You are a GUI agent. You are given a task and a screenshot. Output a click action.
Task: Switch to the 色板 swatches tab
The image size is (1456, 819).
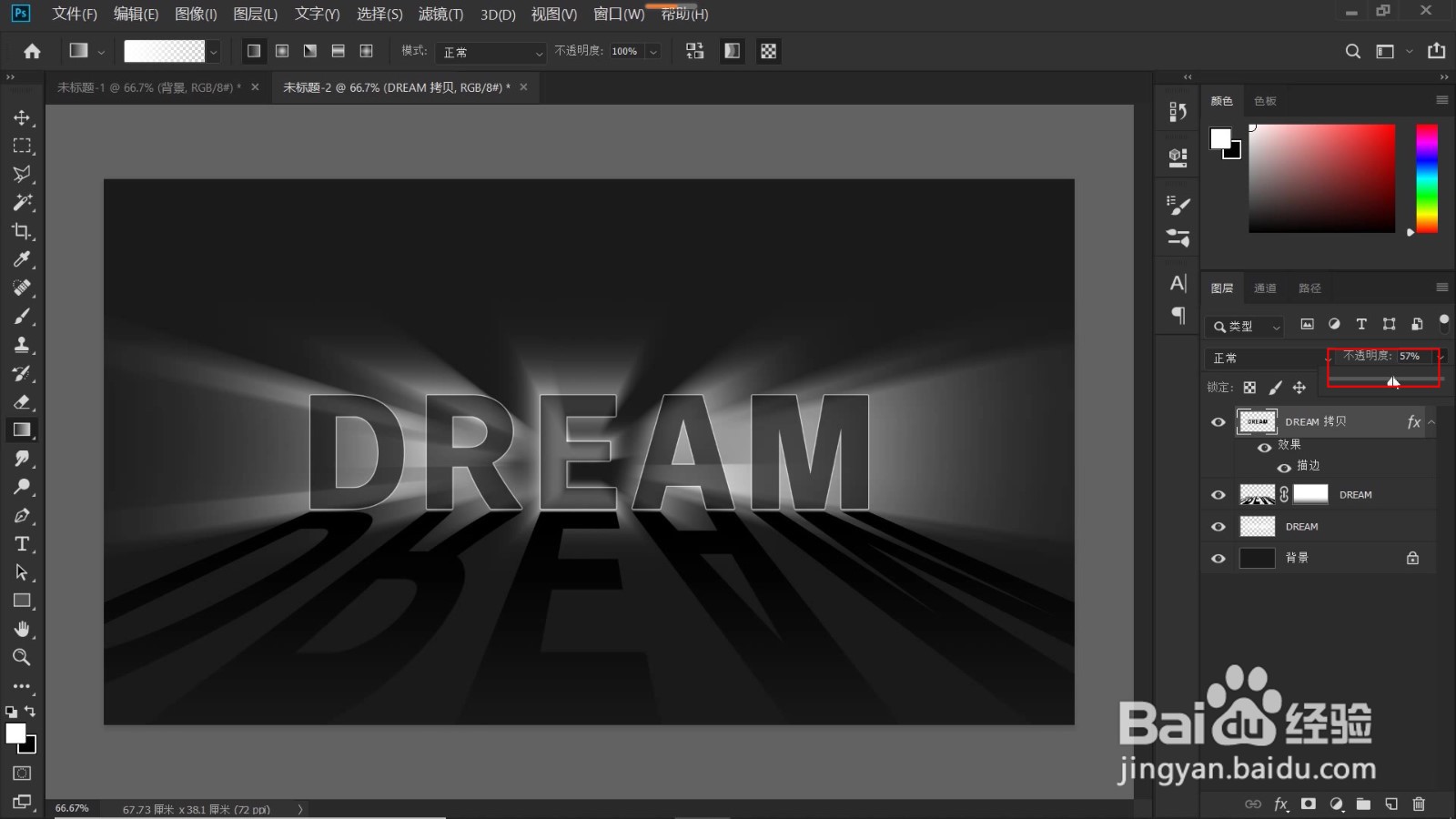tap(1265, 101)
